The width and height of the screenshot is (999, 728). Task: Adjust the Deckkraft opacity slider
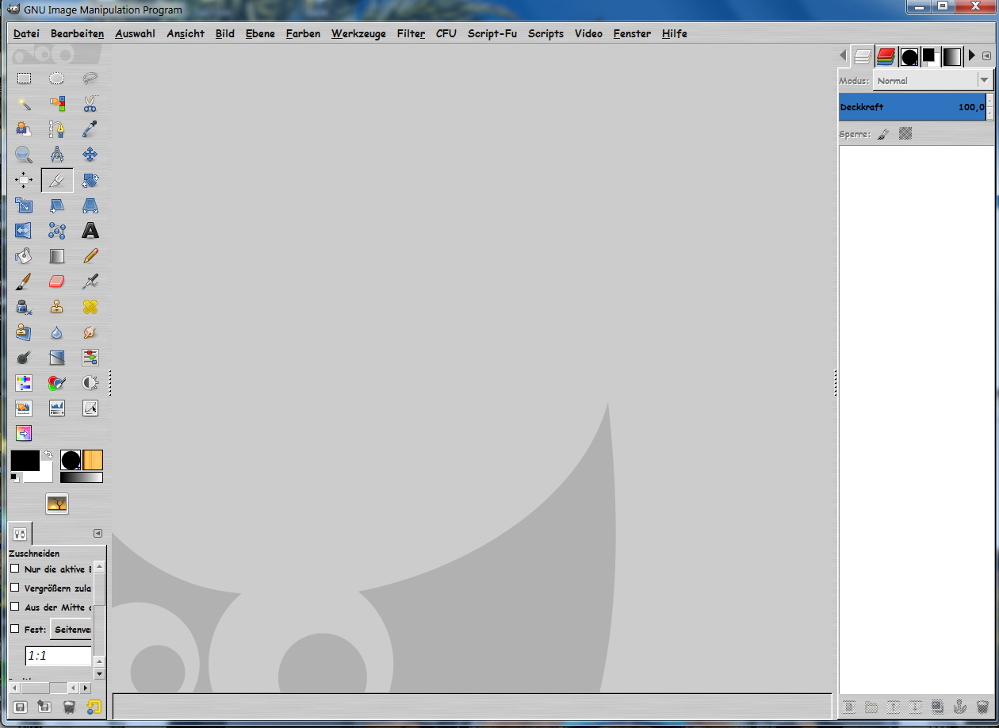(912, 107)
